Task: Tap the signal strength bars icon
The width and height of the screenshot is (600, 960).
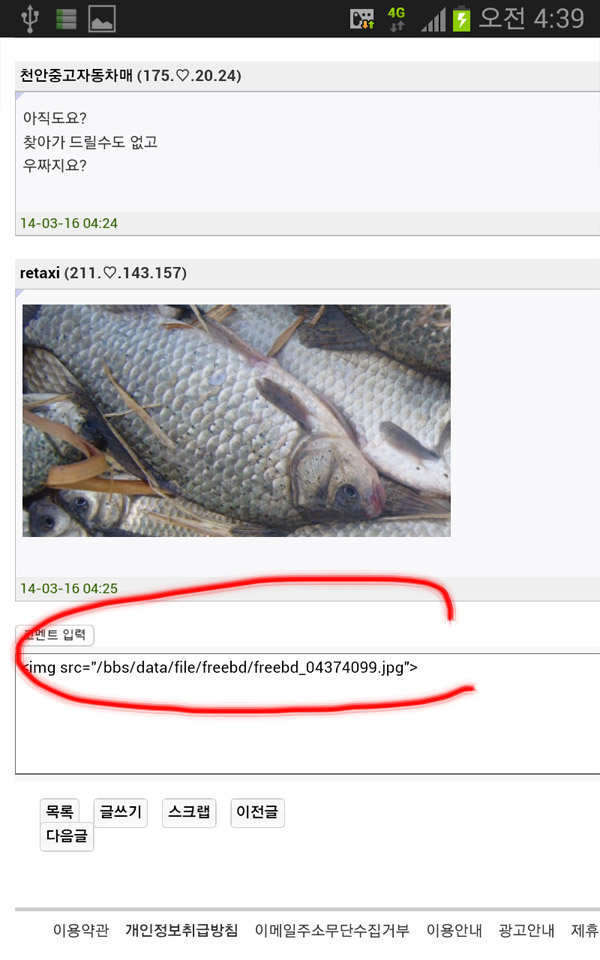Action: tap(433, 20)
